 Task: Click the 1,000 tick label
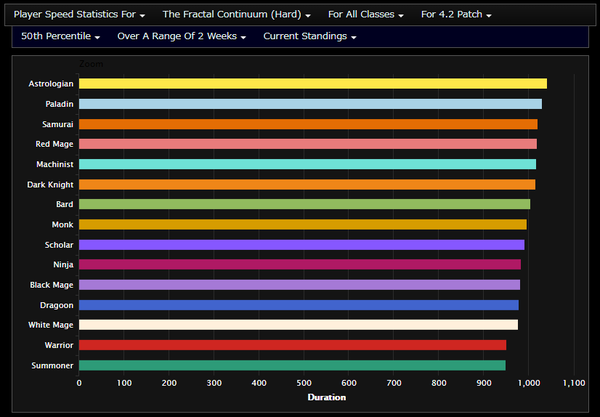click(529, 383)
